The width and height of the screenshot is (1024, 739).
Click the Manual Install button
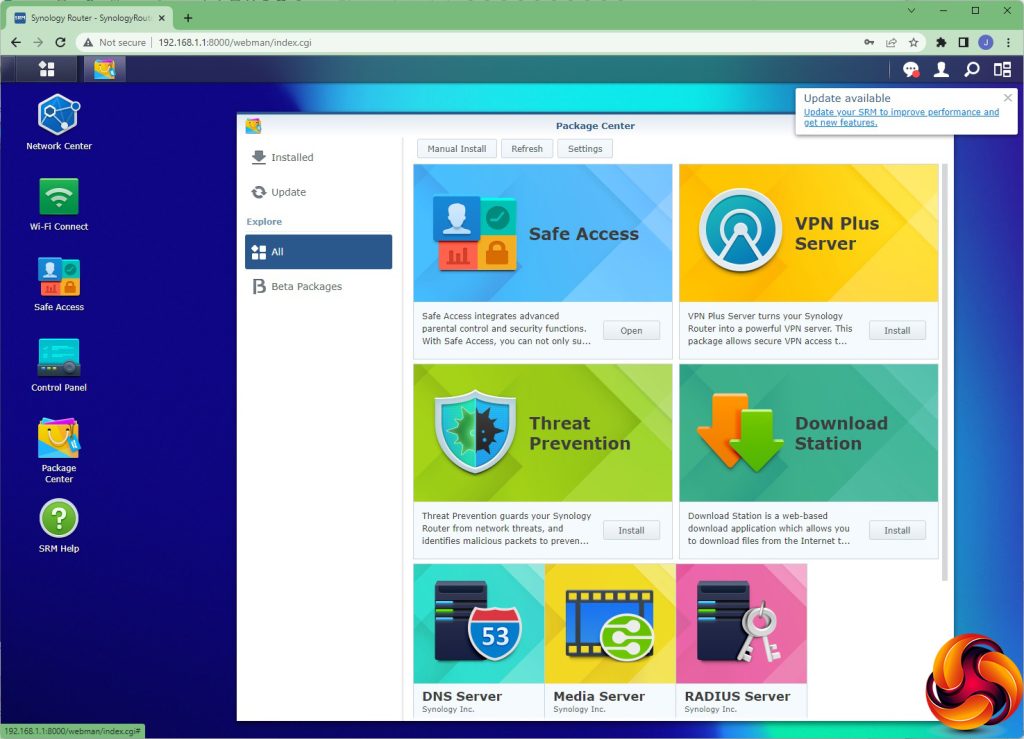(456, 149)
